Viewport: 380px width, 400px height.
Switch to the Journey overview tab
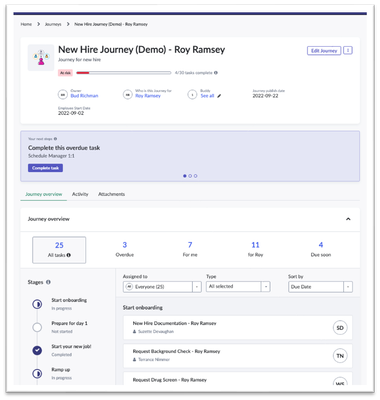pos(44,194)
